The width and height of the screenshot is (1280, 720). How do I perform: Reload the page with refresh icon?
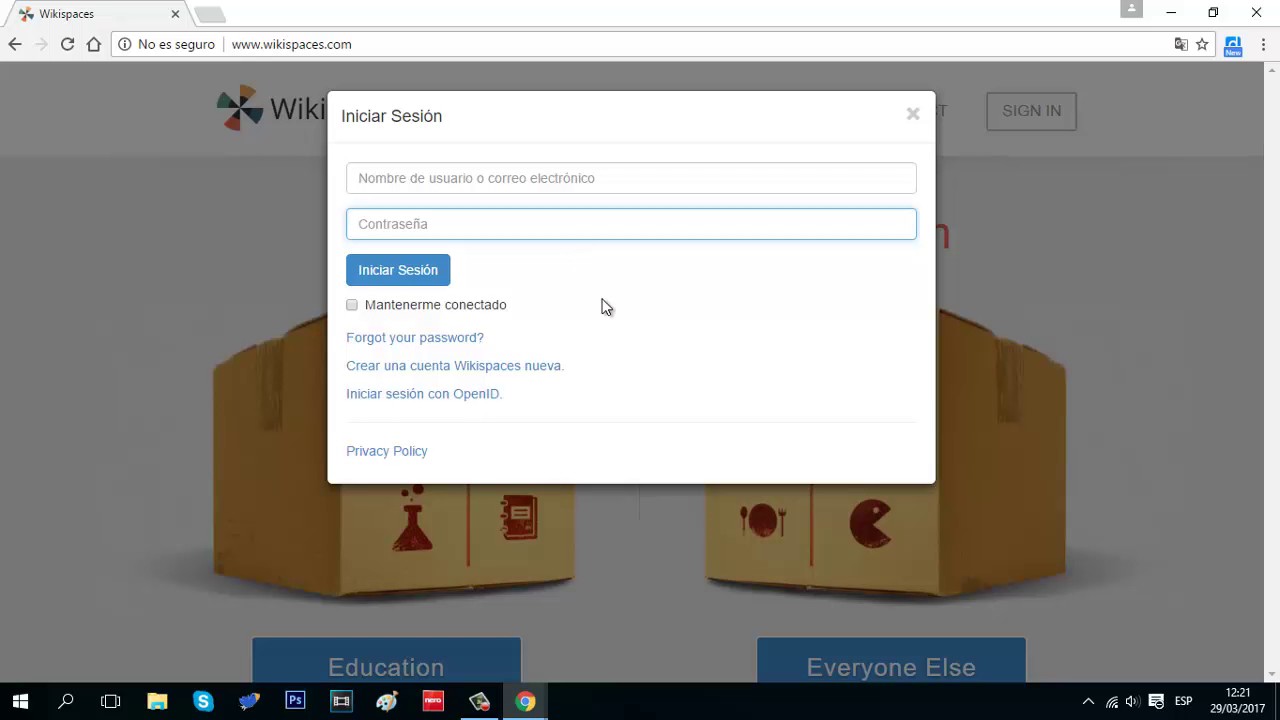click(x=67, y=44)
